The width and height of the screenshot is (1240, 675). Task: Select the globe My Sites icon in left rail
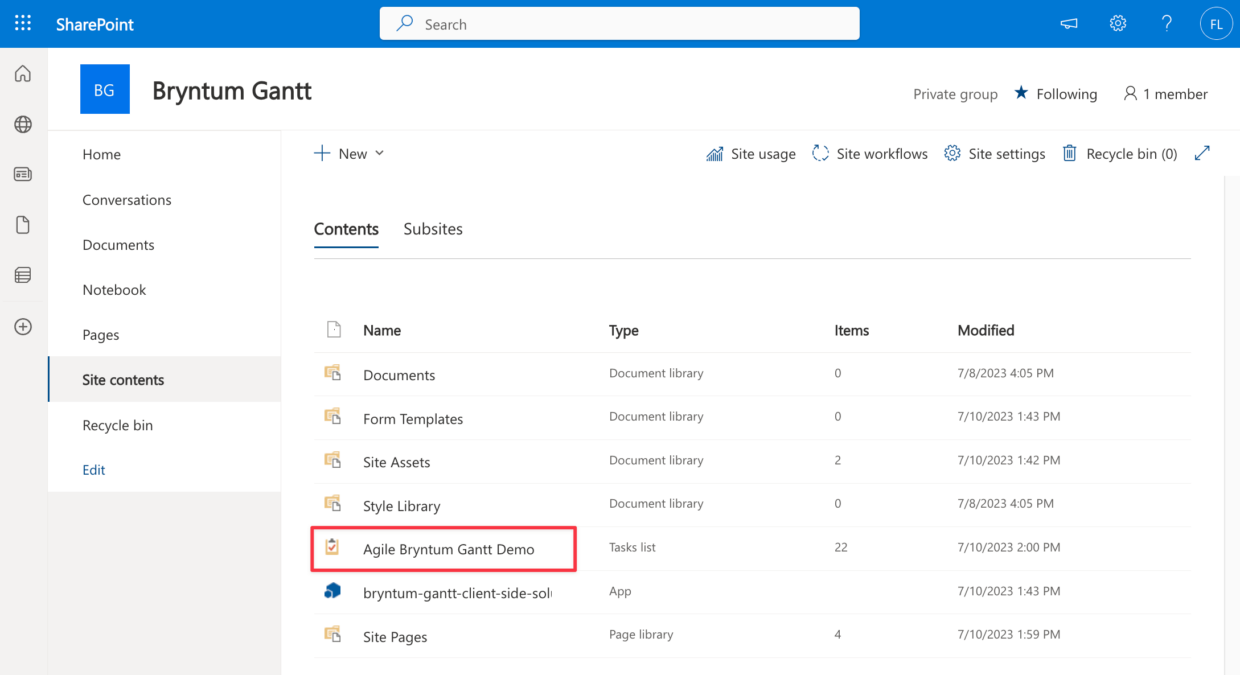point(22,124)
